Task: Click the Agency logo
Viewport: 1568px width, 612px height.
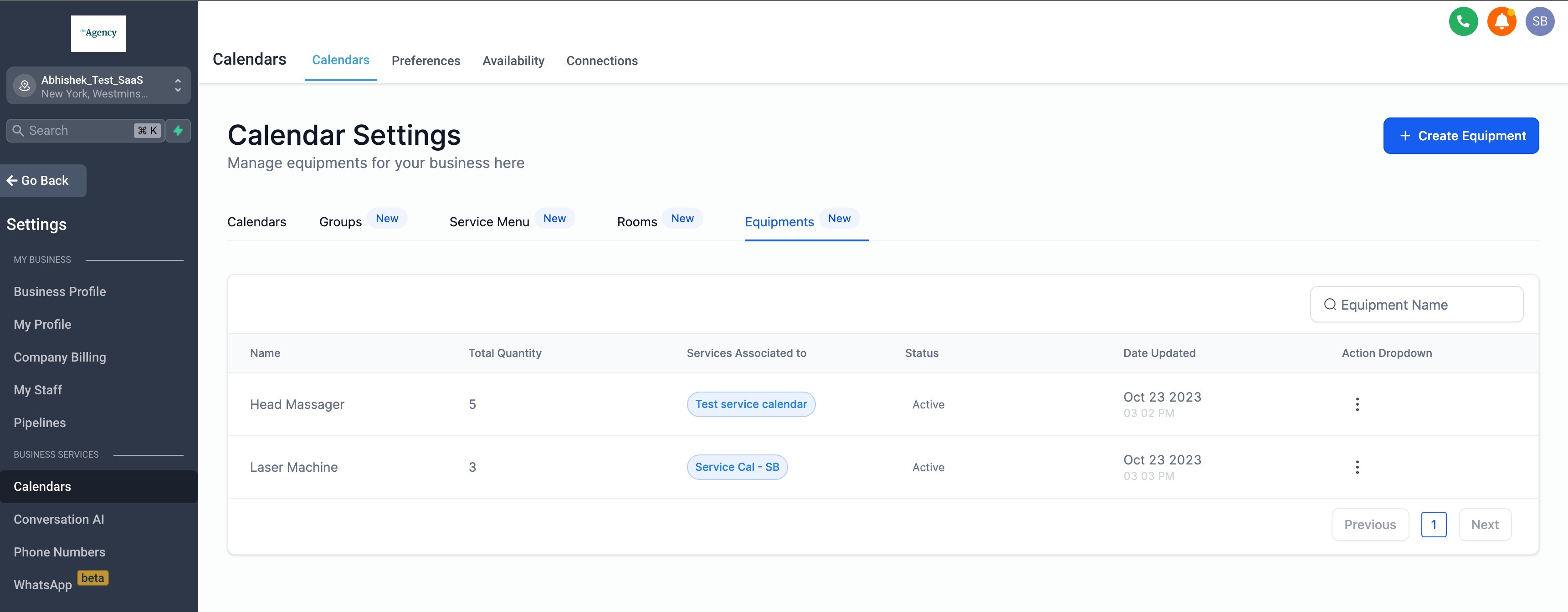Action: pyautogui.click(x=98, y=33)
